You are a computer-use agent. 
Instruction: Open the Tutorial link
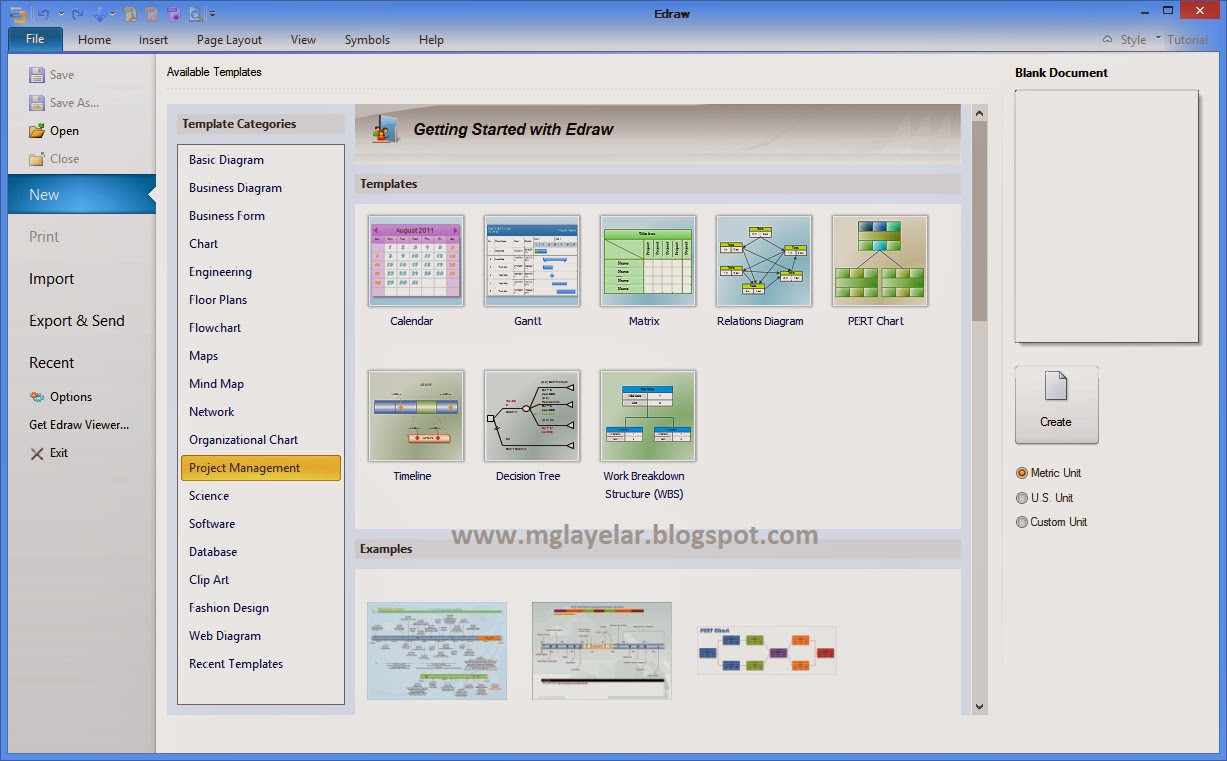(x=1187, y=40)
